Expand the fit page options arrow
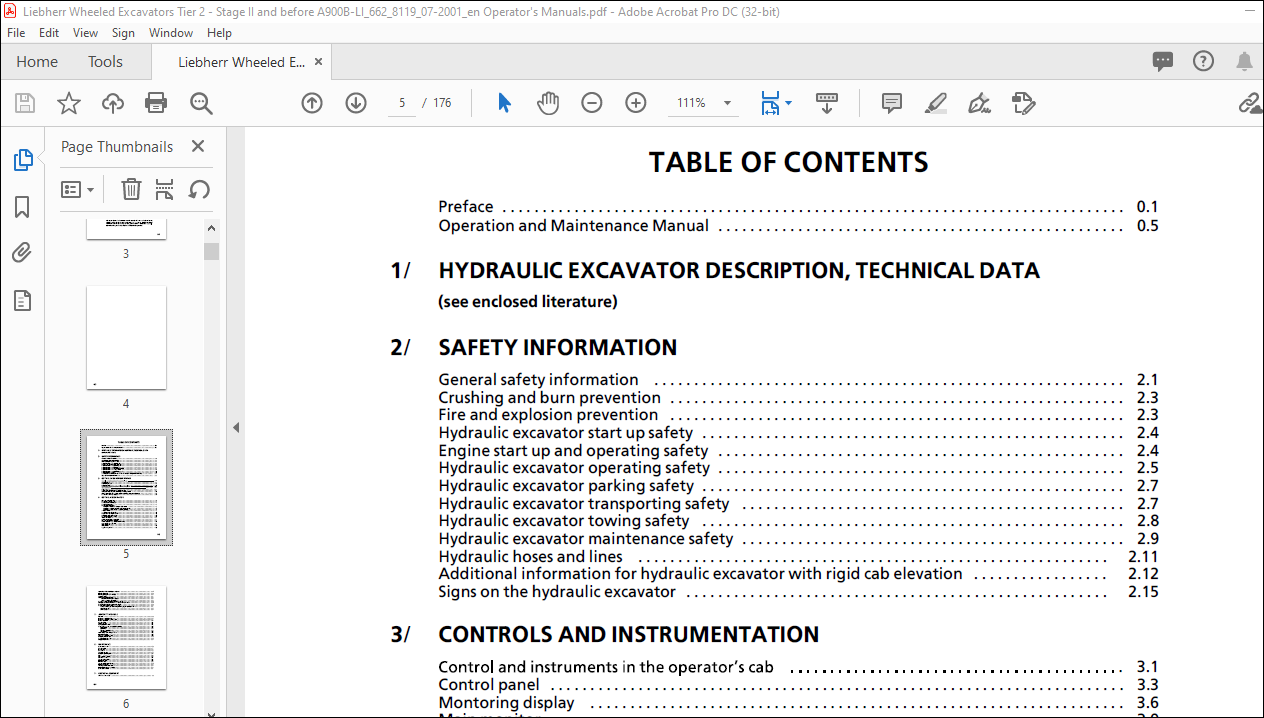 click(788, 103)
